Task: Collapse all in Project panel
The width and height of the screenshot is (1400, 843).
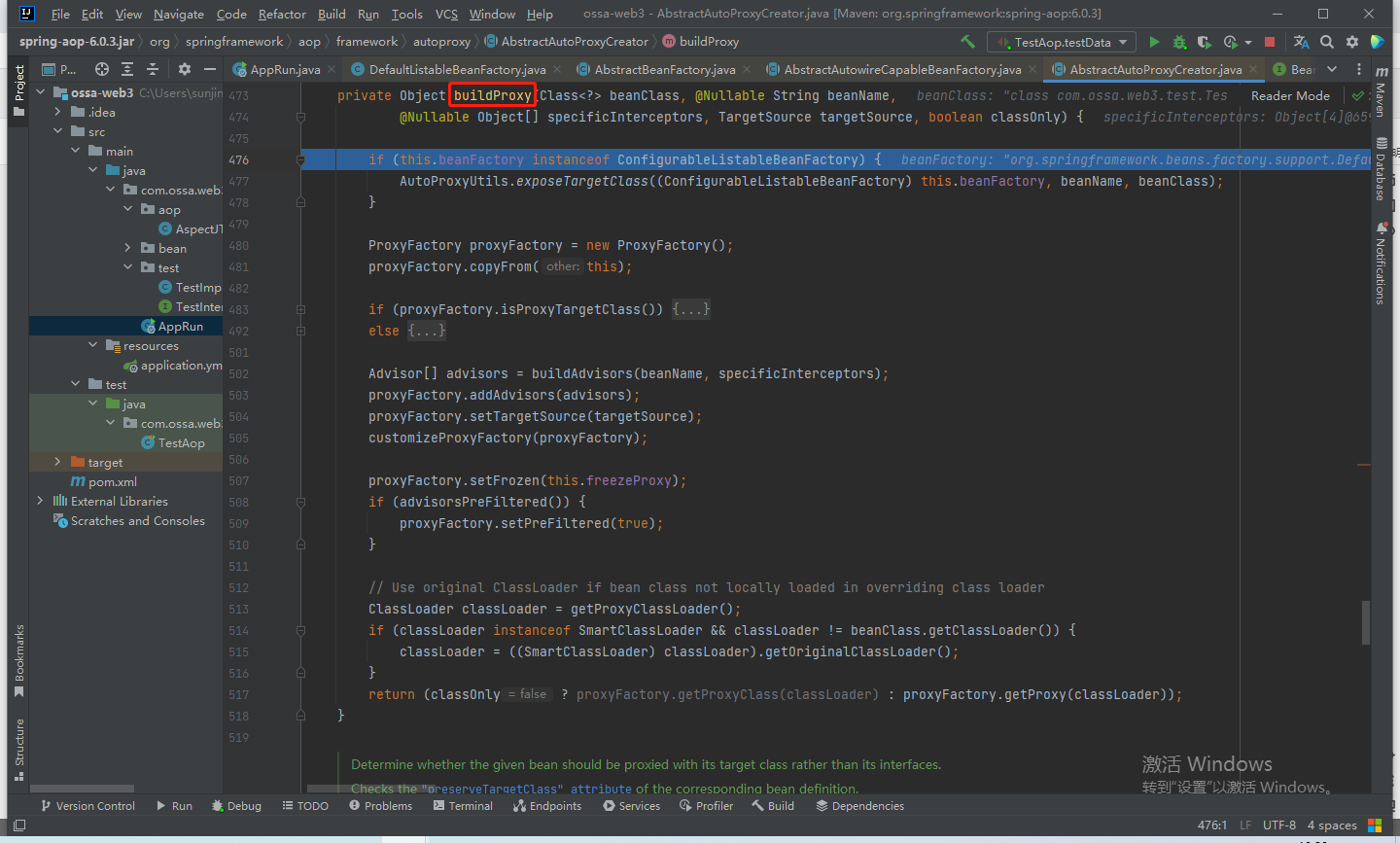Action: (x=153, y=69)
